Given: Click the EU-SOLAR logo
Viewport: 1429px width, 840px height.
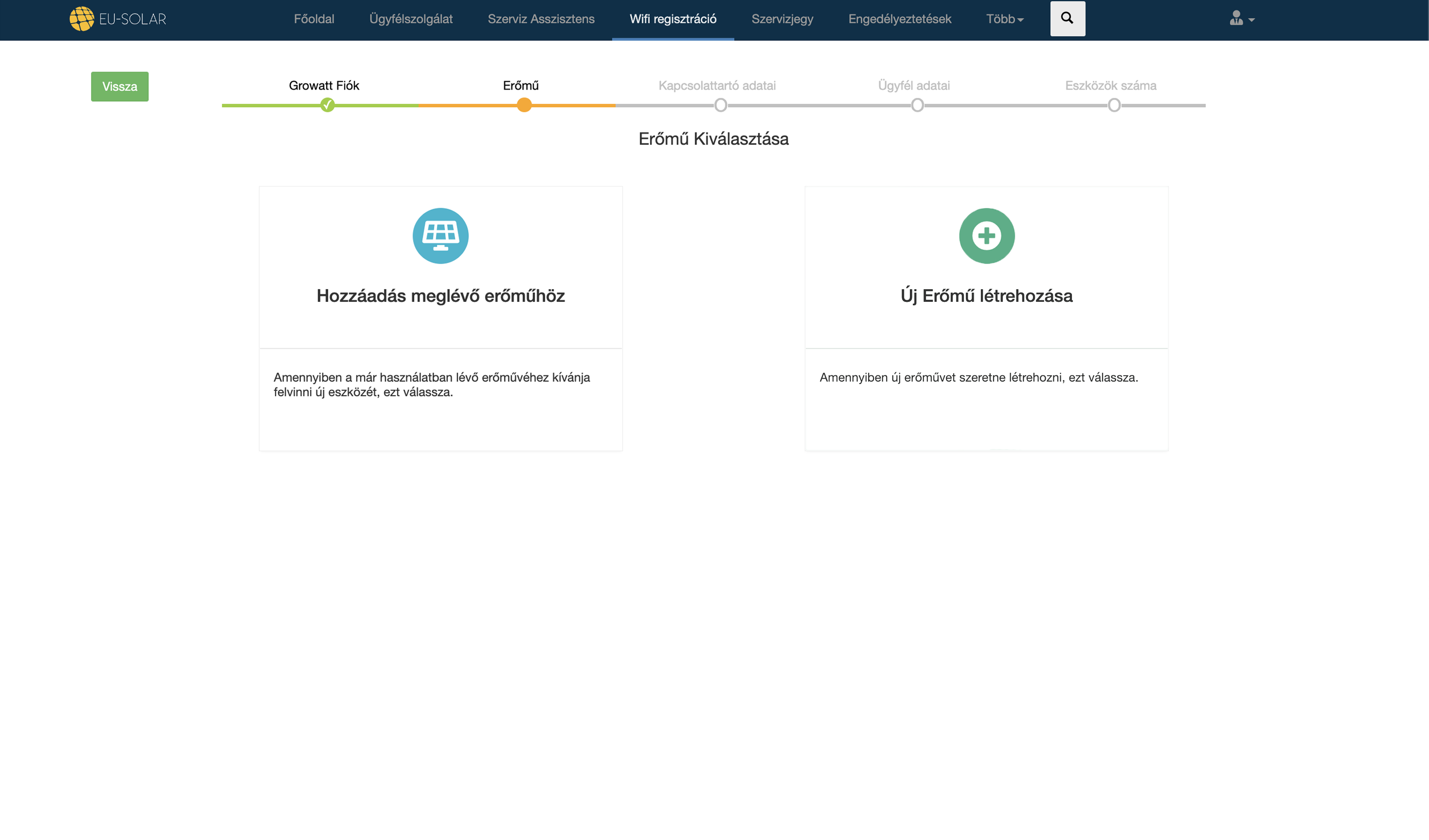Looking at the screenshot, I should click(x=118, y=19).
